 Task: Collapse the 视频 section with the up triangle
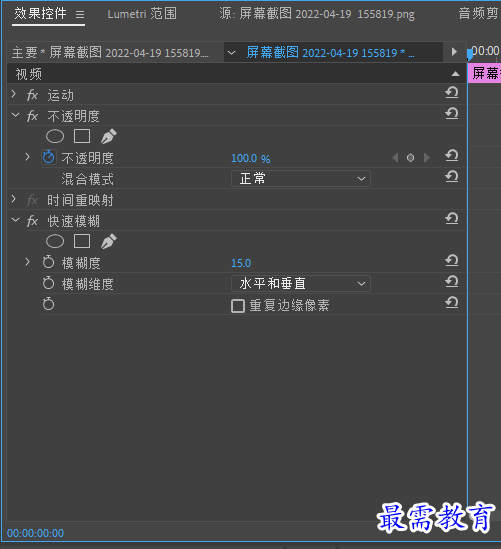455,74
